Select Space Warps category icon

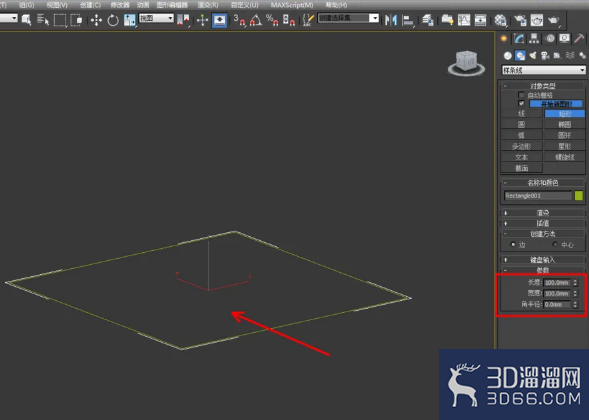tap(570, 56)
